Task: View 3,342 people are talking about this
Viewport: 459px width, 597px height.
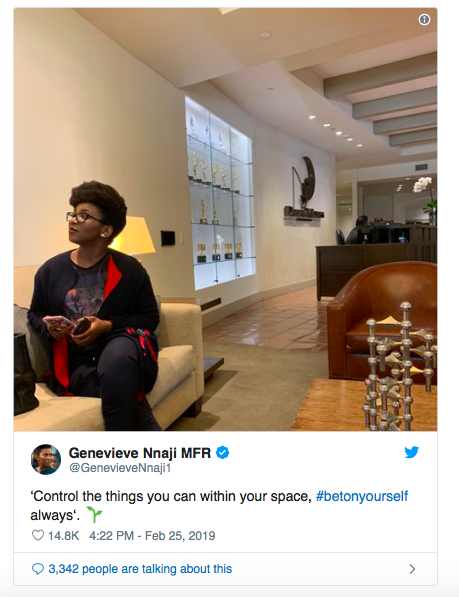Action: coord(140,569)
